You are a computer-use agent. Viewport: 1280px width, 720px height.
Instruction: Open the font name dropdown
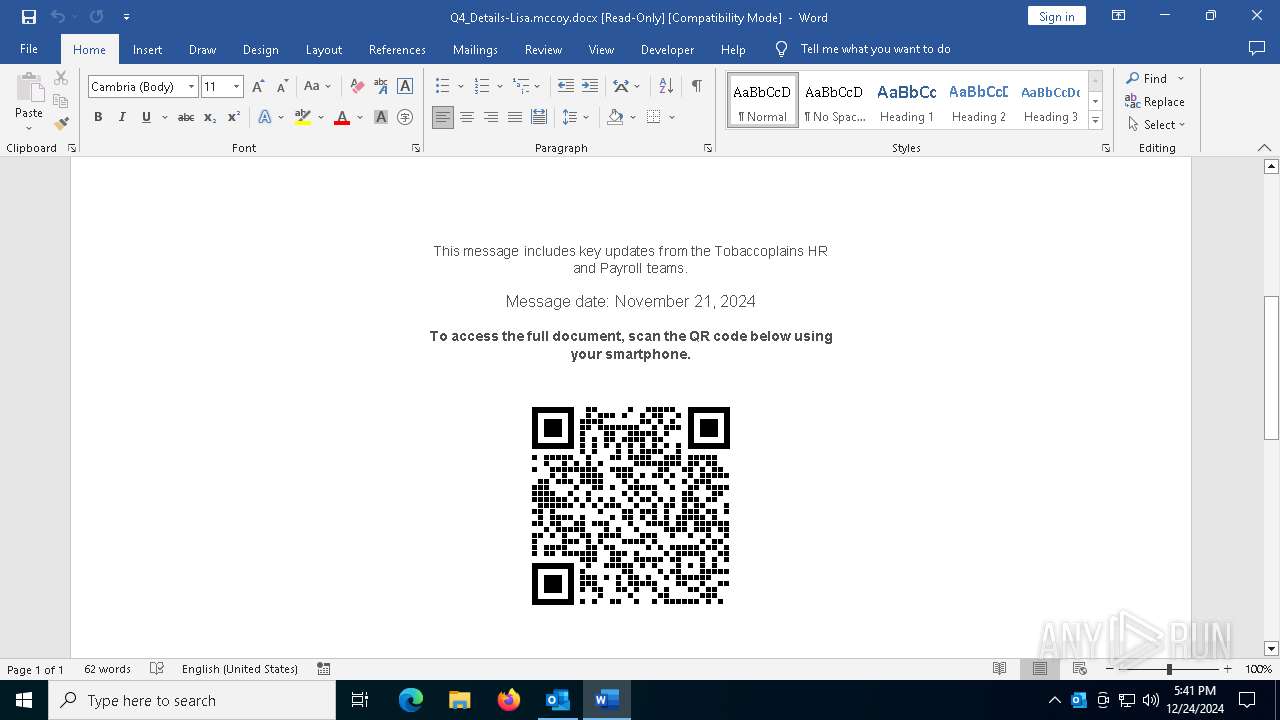[191, 87]
